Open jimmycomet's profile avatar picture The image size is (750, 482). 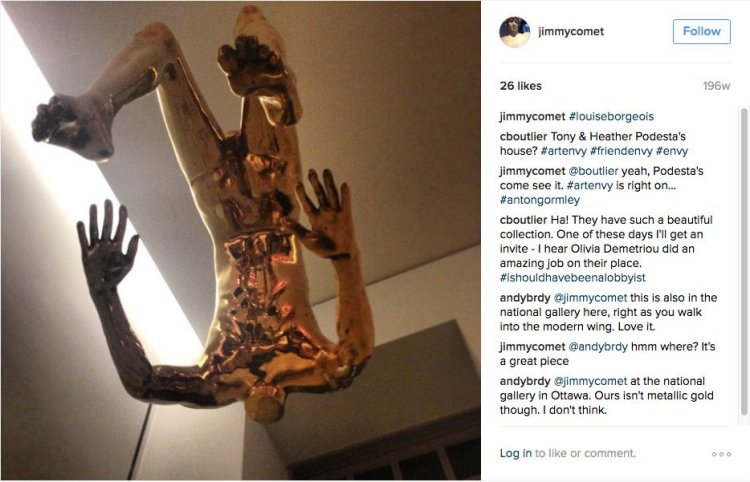(515, 32)
